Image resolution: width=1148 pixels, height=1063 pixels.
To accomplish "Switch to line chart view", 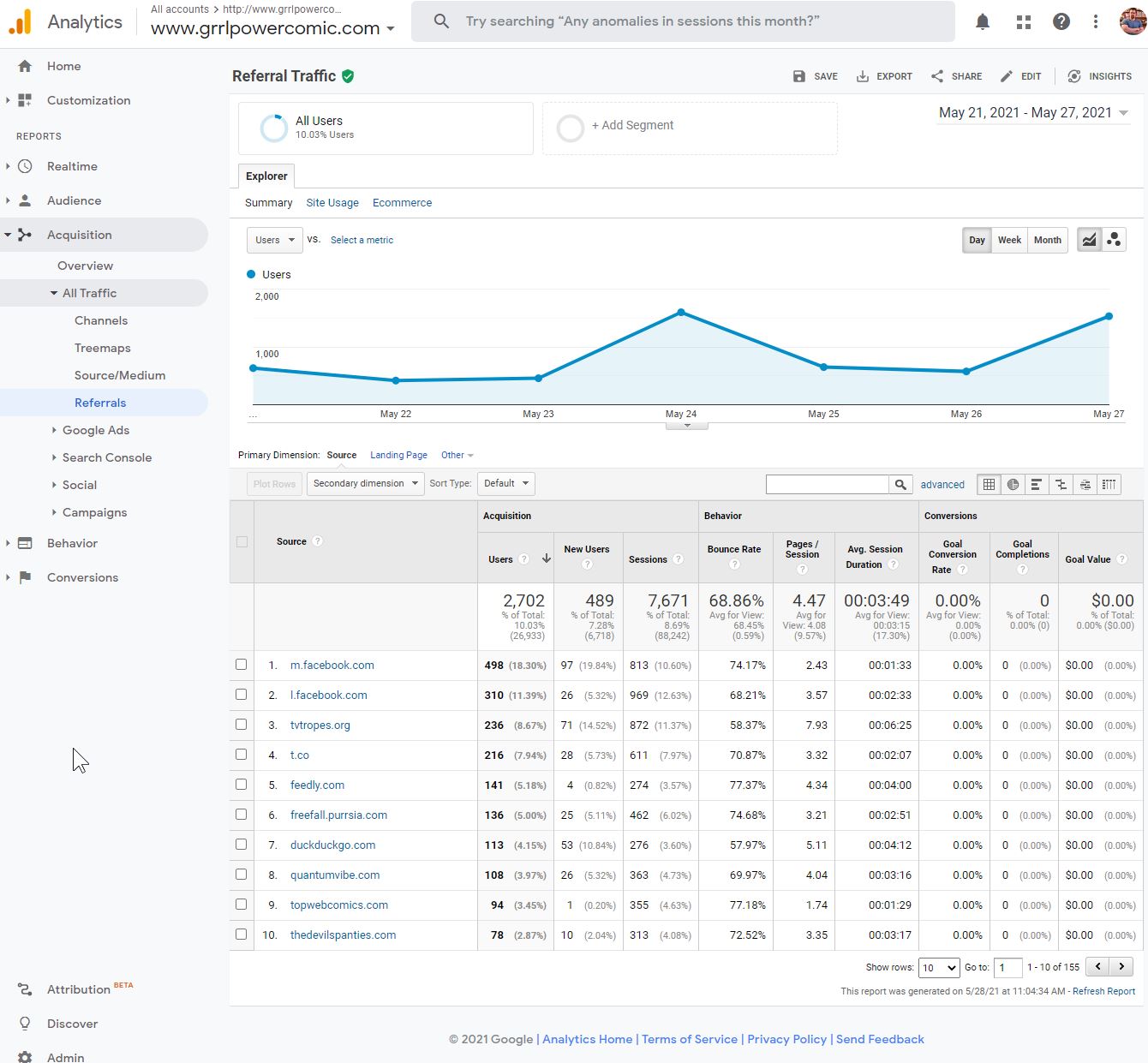I will pyautogui.click(x=1089, y=240).
